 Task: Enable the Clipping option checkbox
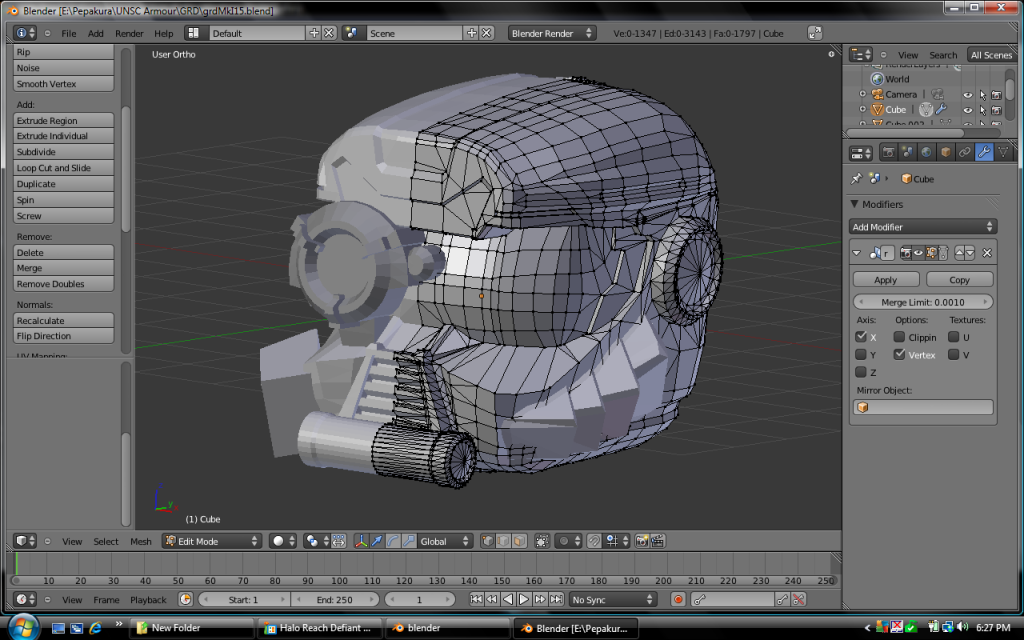tap(899, 337)
